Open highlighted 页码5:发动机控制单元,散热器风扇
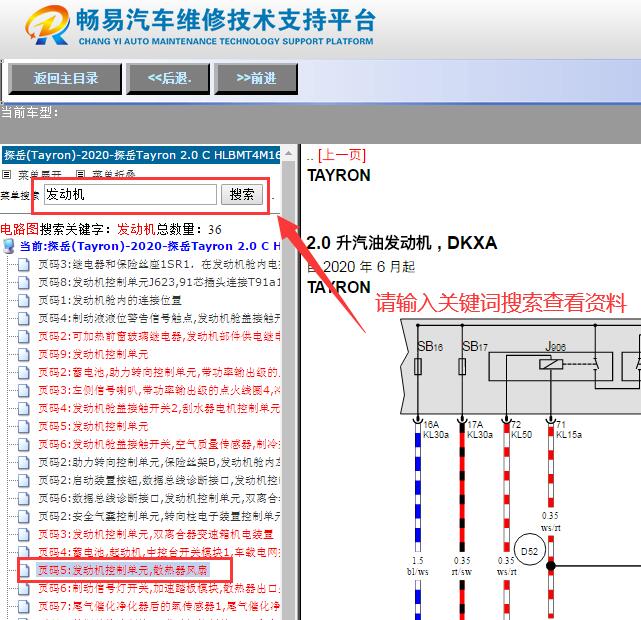 click(x=123, y=570)
